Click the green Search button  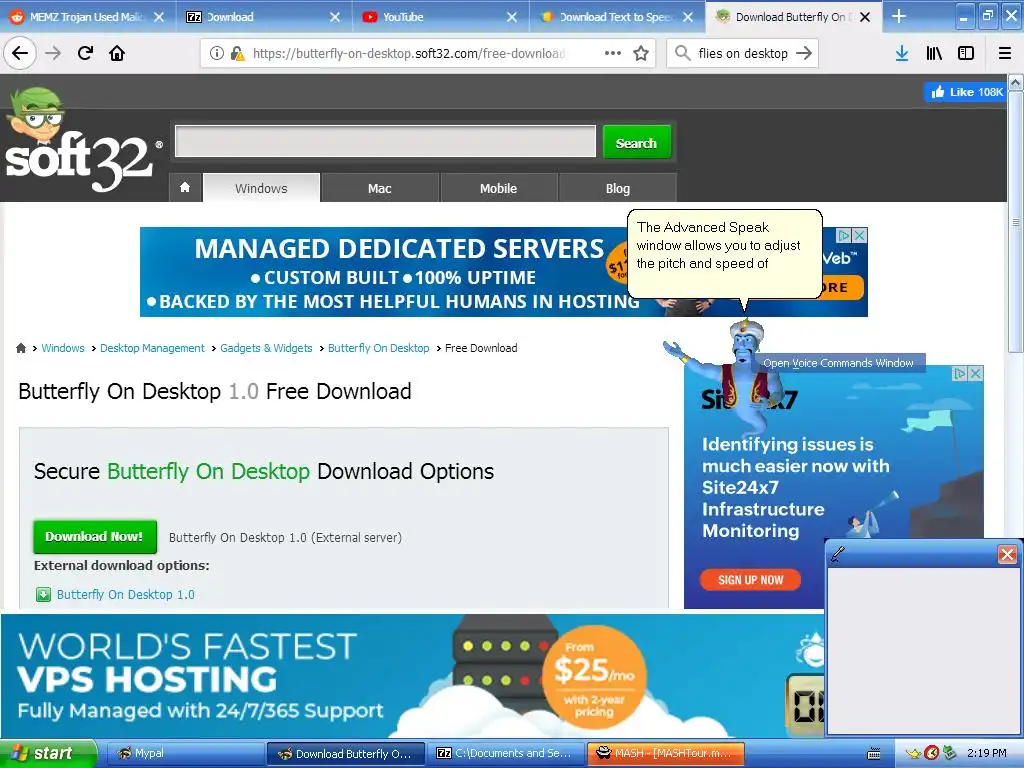pos(636,142)
